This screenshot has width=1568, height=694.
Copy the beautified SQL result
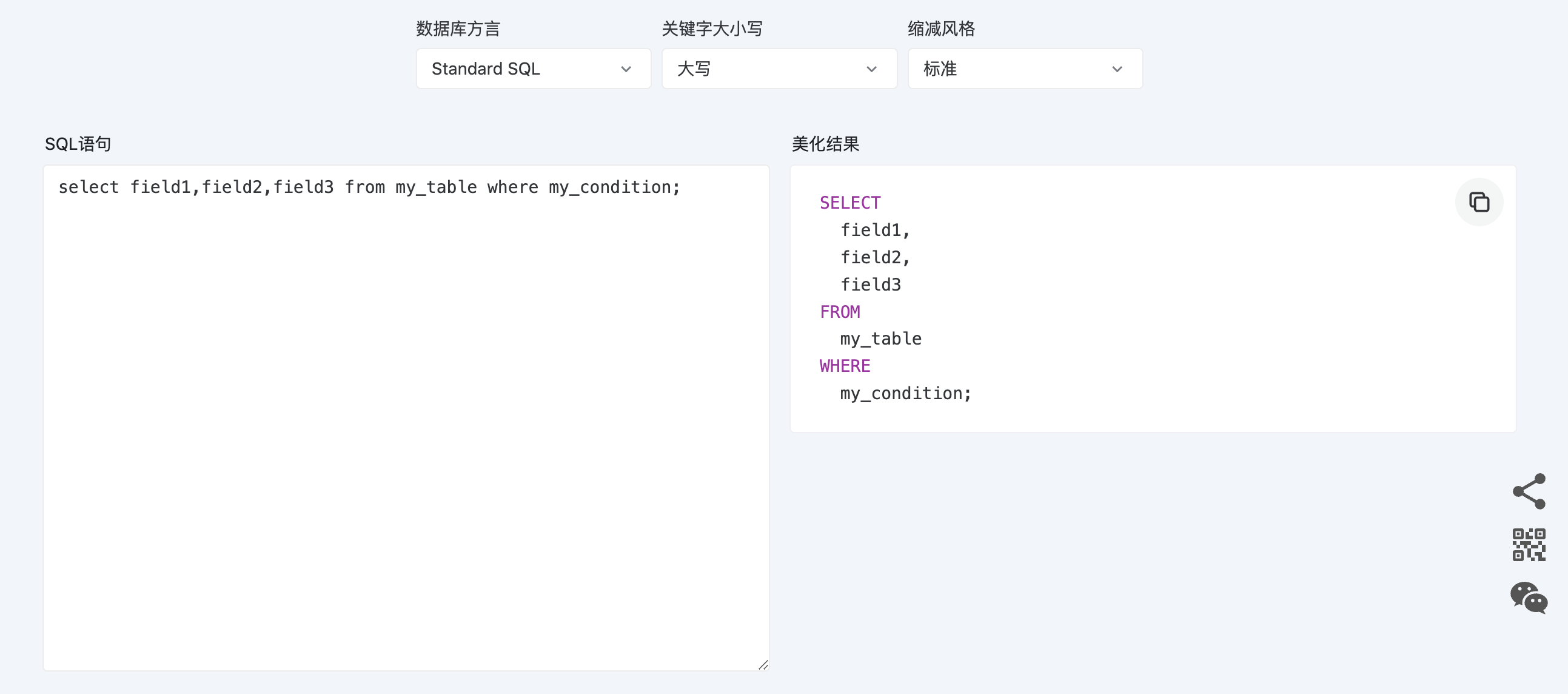pyautogui.click(x=1479, y=201)
